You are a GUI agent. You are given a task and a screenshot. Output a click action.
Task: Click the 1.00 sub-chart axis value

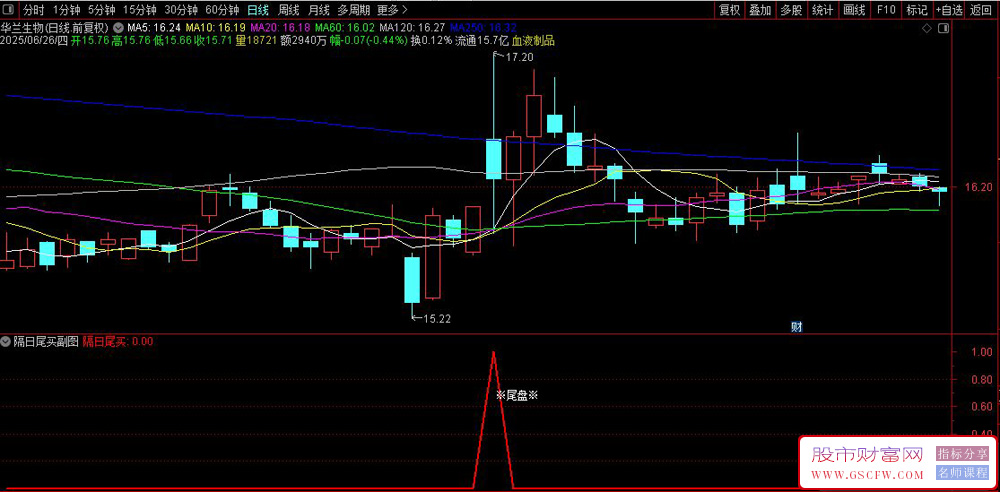983,352
